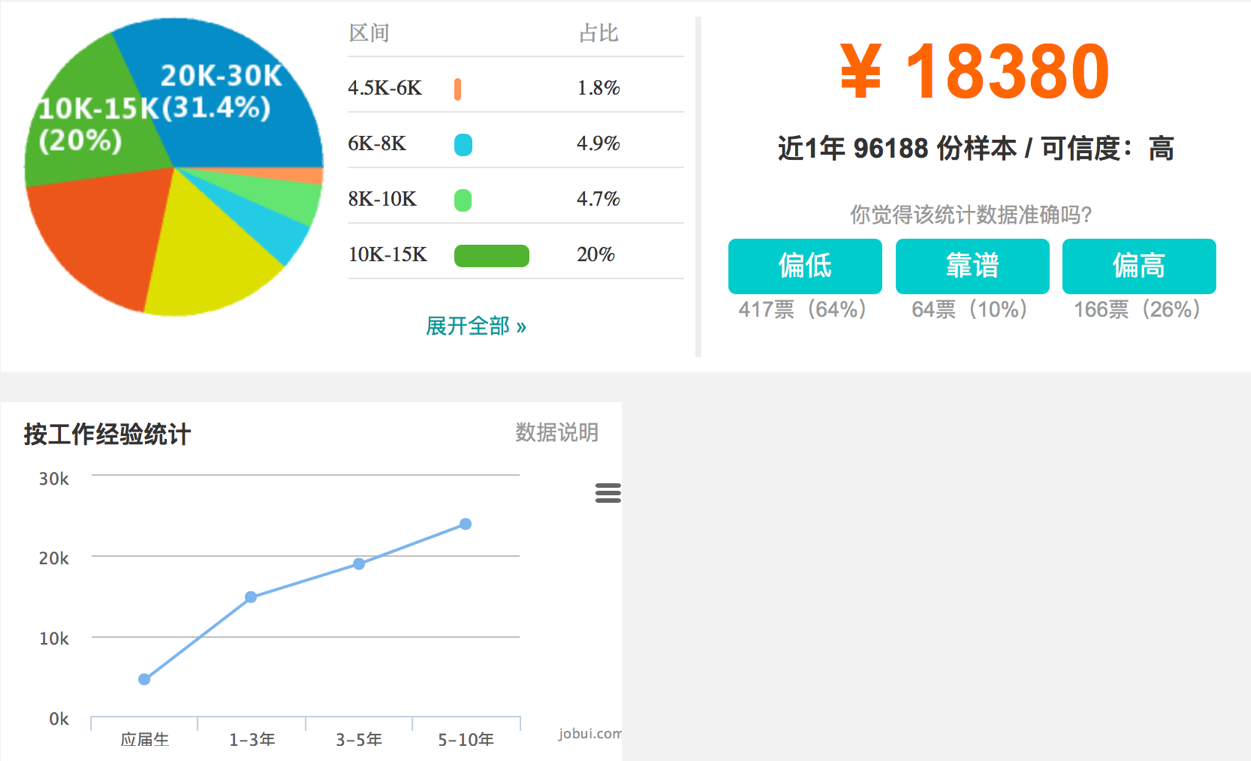Screen dimensions: 1251x761
Task: Click the 1.8% percentage value
Action: coord(598,89)
